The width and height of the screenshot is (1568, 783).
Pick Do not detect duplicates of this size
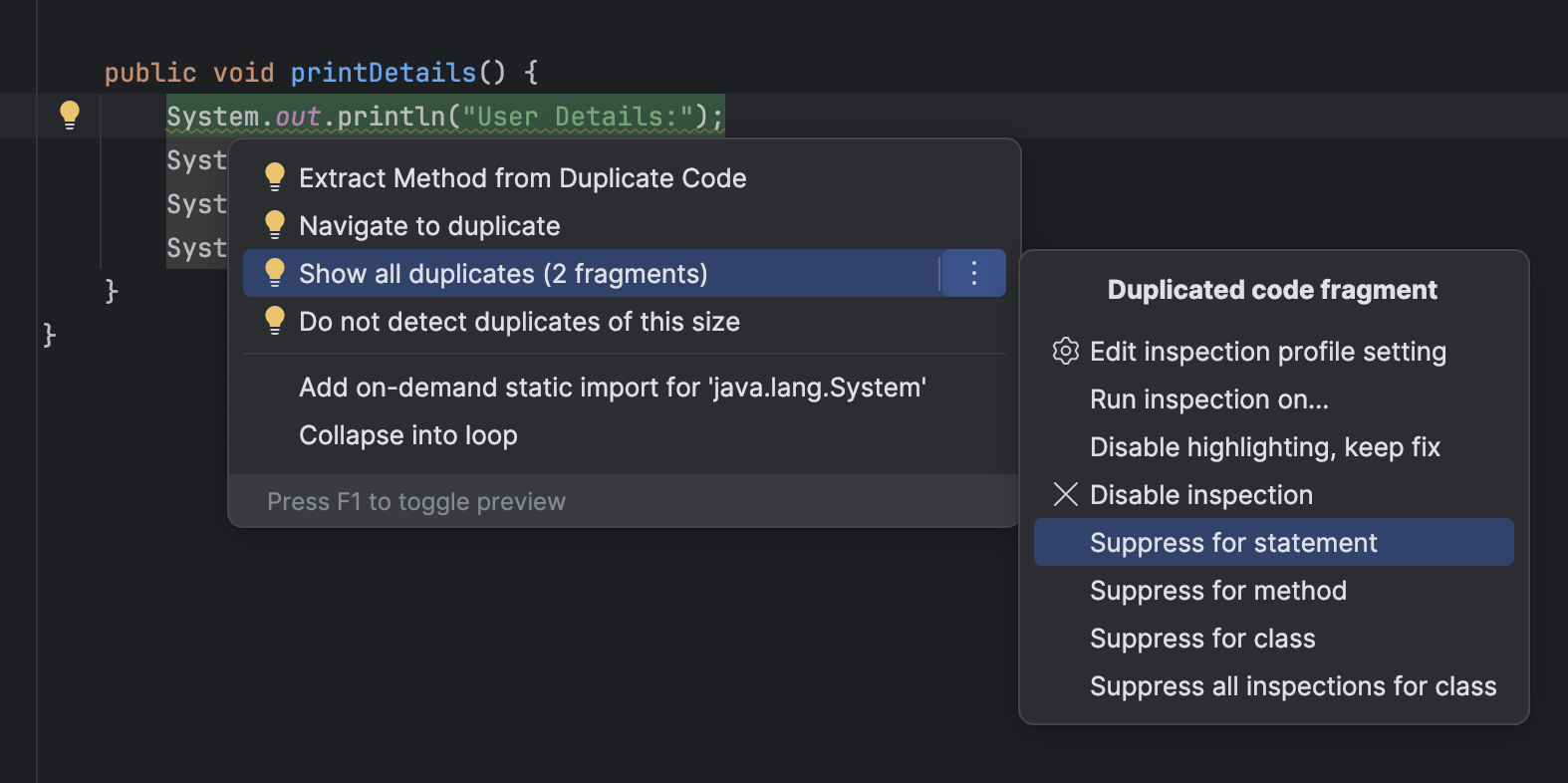(x=519, y=322)
